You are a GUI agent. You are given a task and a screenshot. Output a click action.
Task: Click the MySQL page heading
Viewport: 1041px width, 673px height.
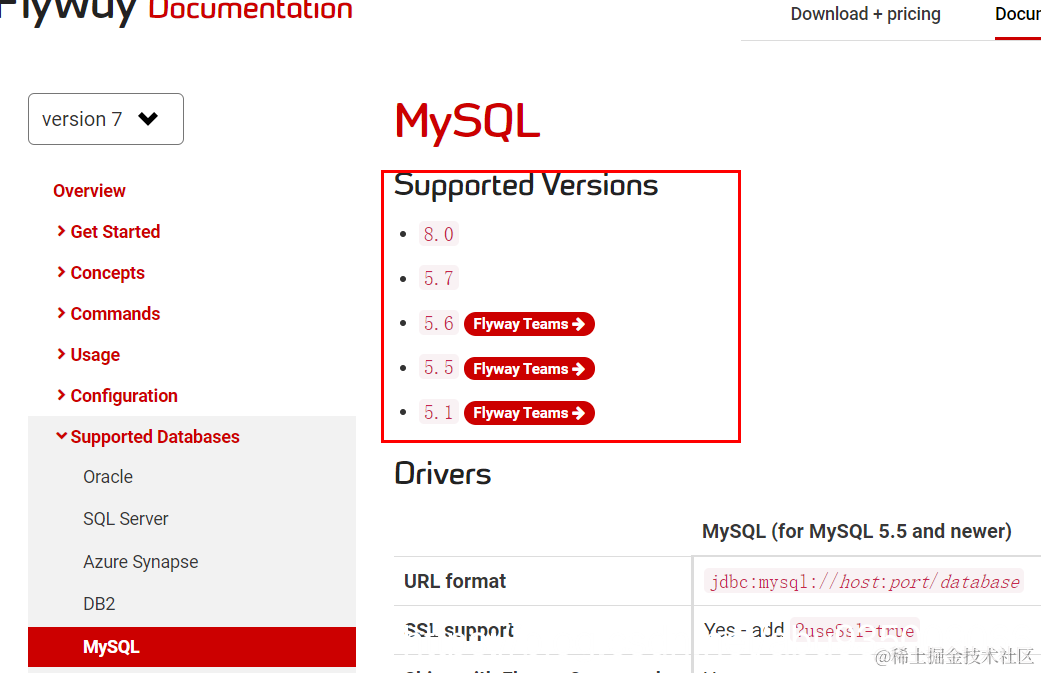[x=467, y=121]
